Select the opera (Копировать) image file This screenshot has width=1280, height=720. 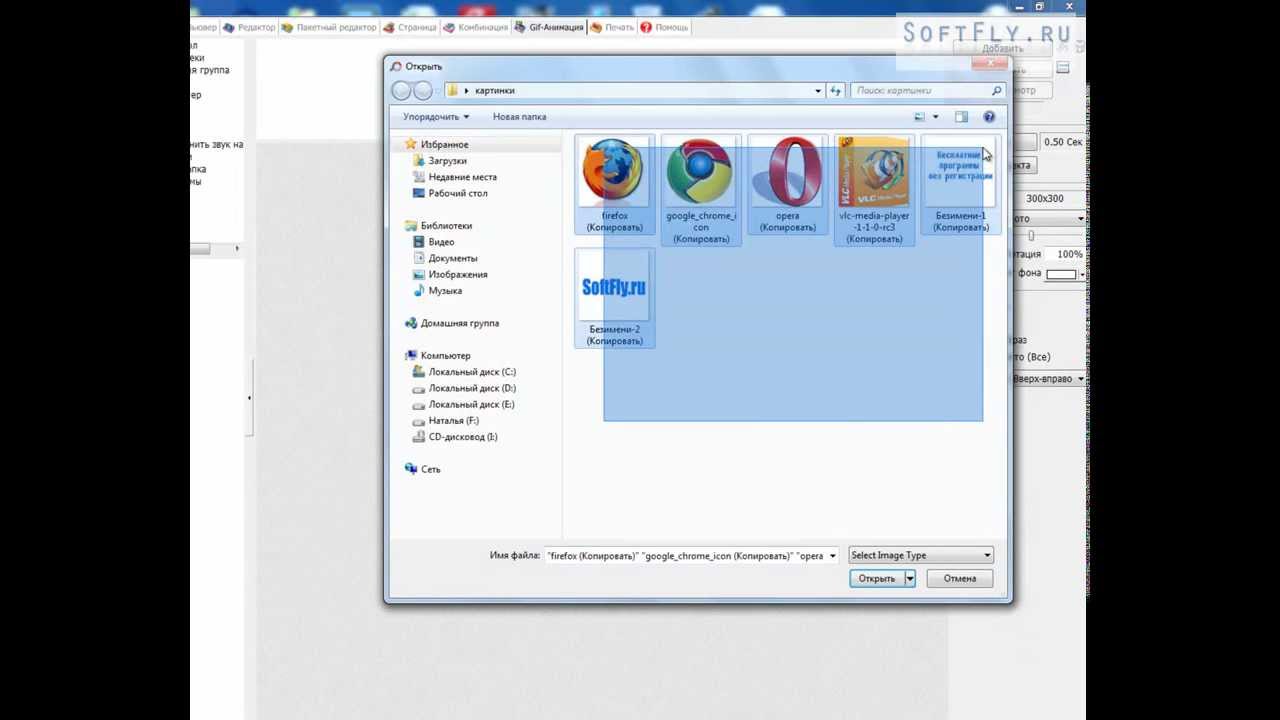click(x=788, y=185)
